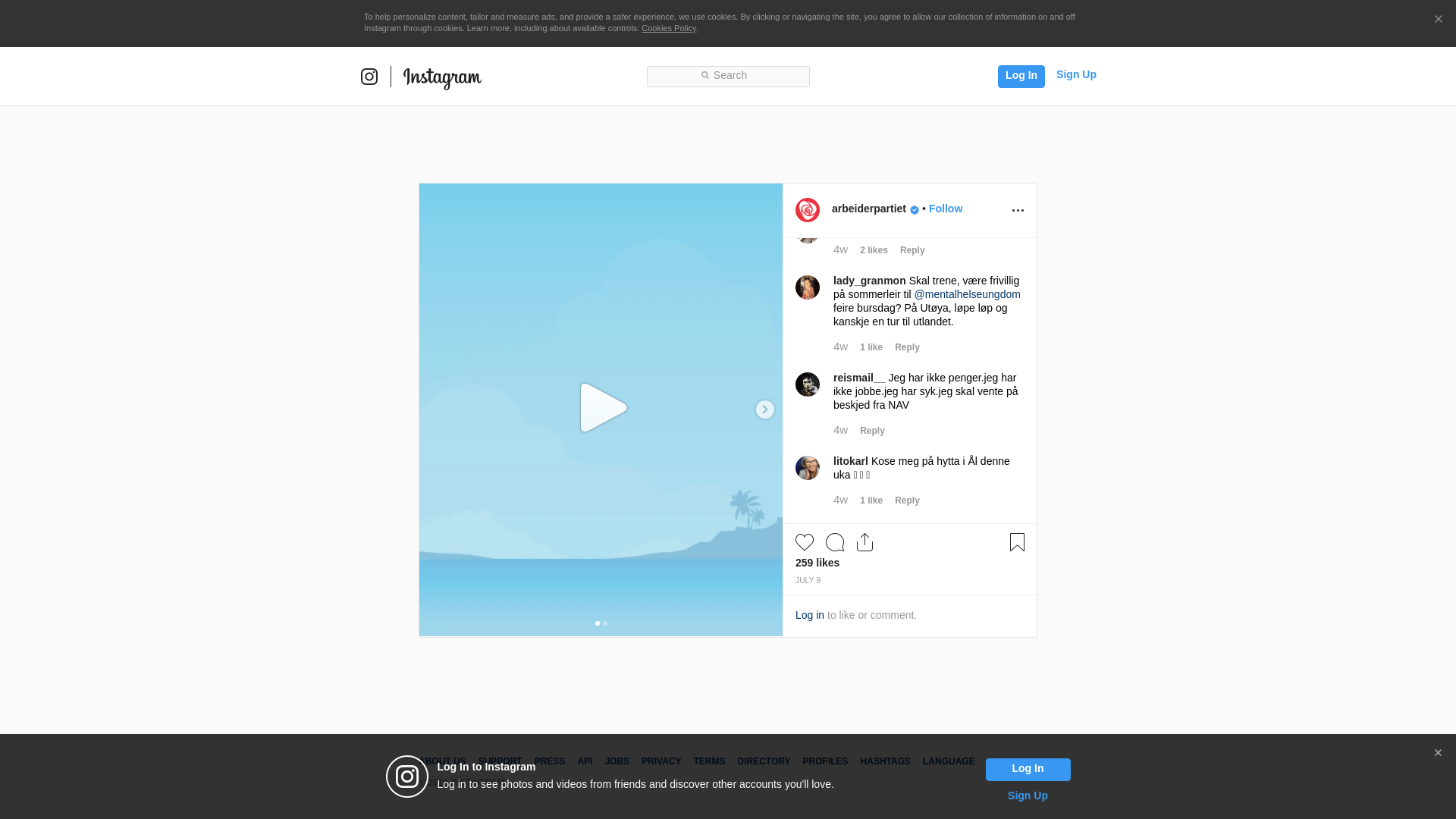Dismiss the cookie notice banner
Screen dimensions: 1456x819
(1438, 20)
